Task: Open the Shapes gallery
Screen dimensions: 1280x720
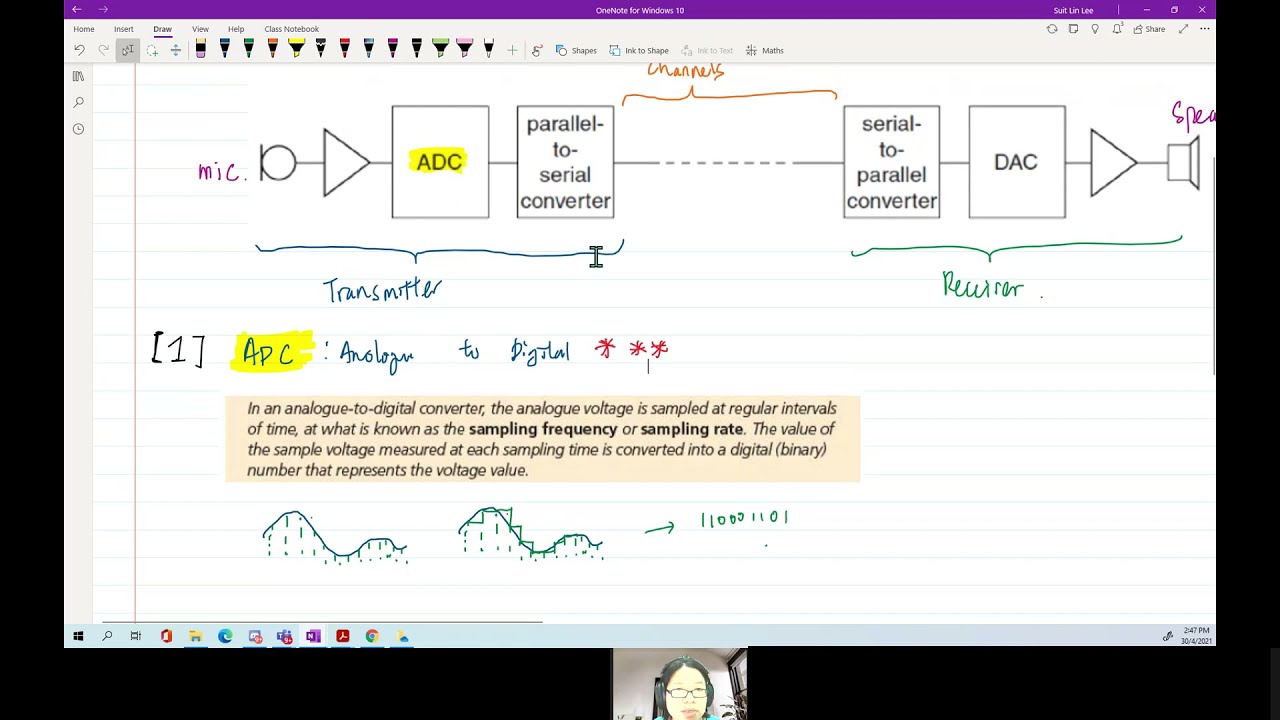Action: [x=576, y=50]
